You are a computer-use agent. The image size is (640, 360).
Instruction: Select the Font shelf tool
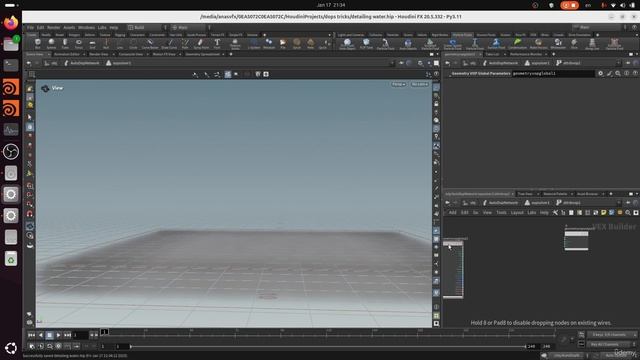(x=217, y=44)
